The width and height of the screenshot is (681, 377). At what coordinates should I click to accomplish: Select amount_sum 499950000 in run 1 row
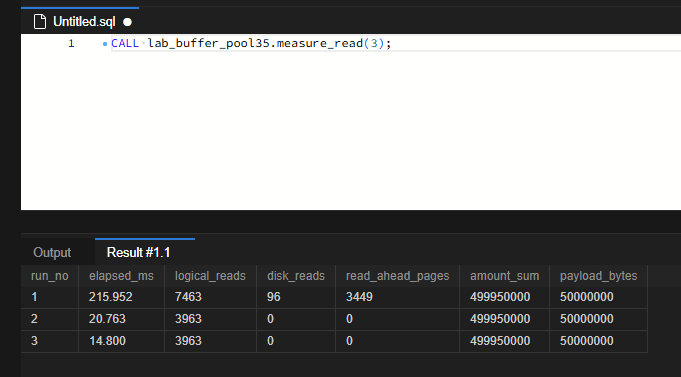tap(504, 298)
